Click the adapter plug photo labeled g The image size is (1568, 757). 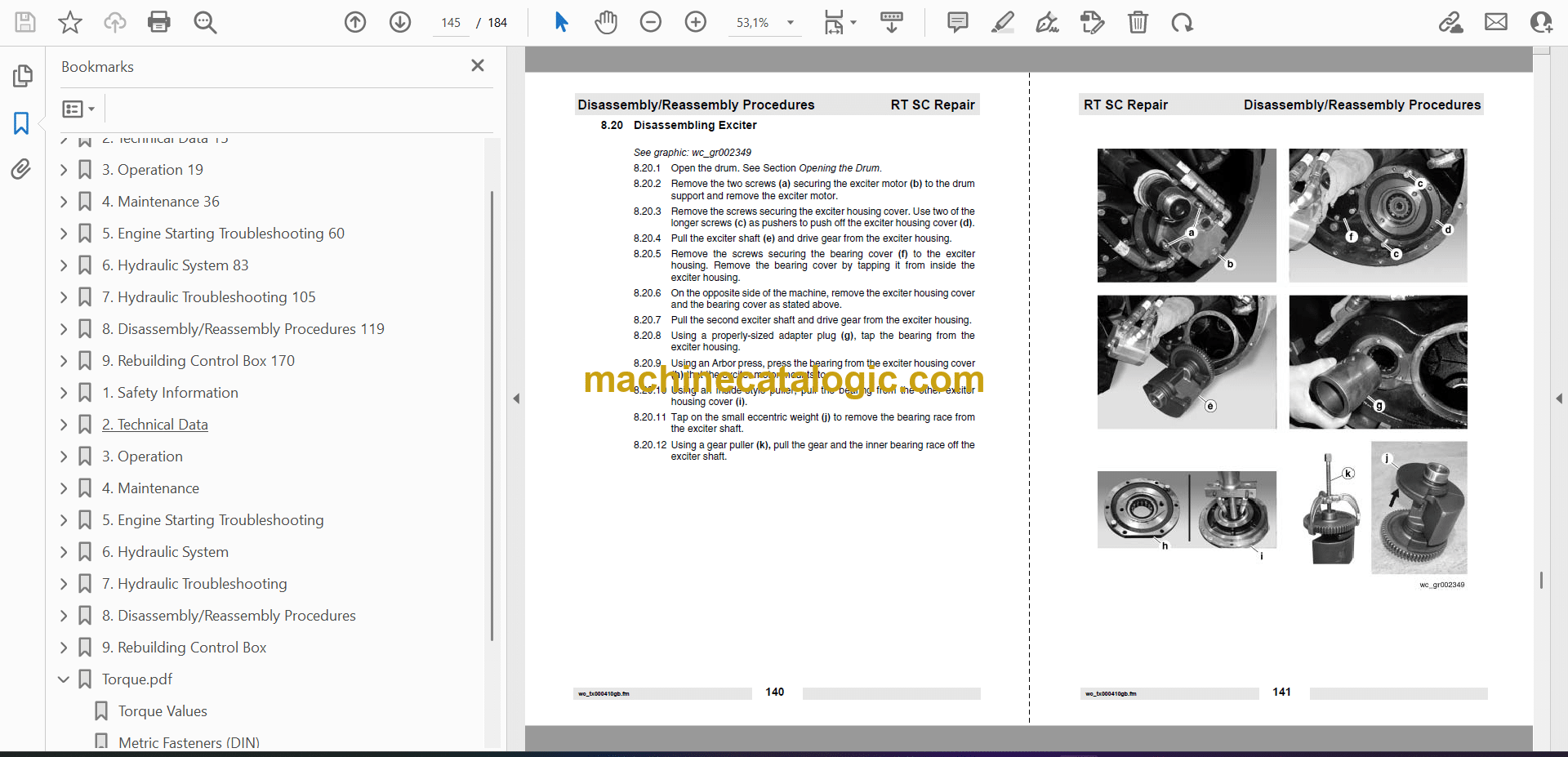[1378, 362]
